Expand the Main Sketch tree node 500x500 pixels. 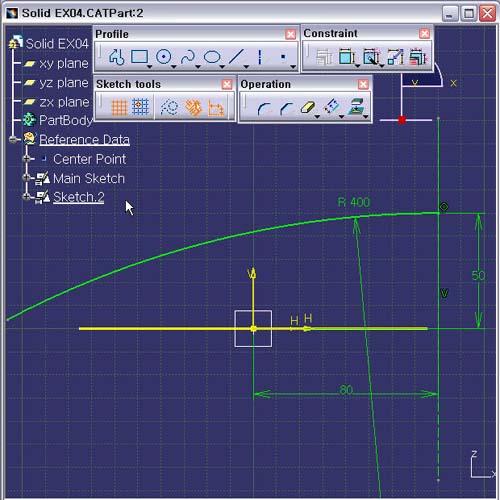pos(27,178)
